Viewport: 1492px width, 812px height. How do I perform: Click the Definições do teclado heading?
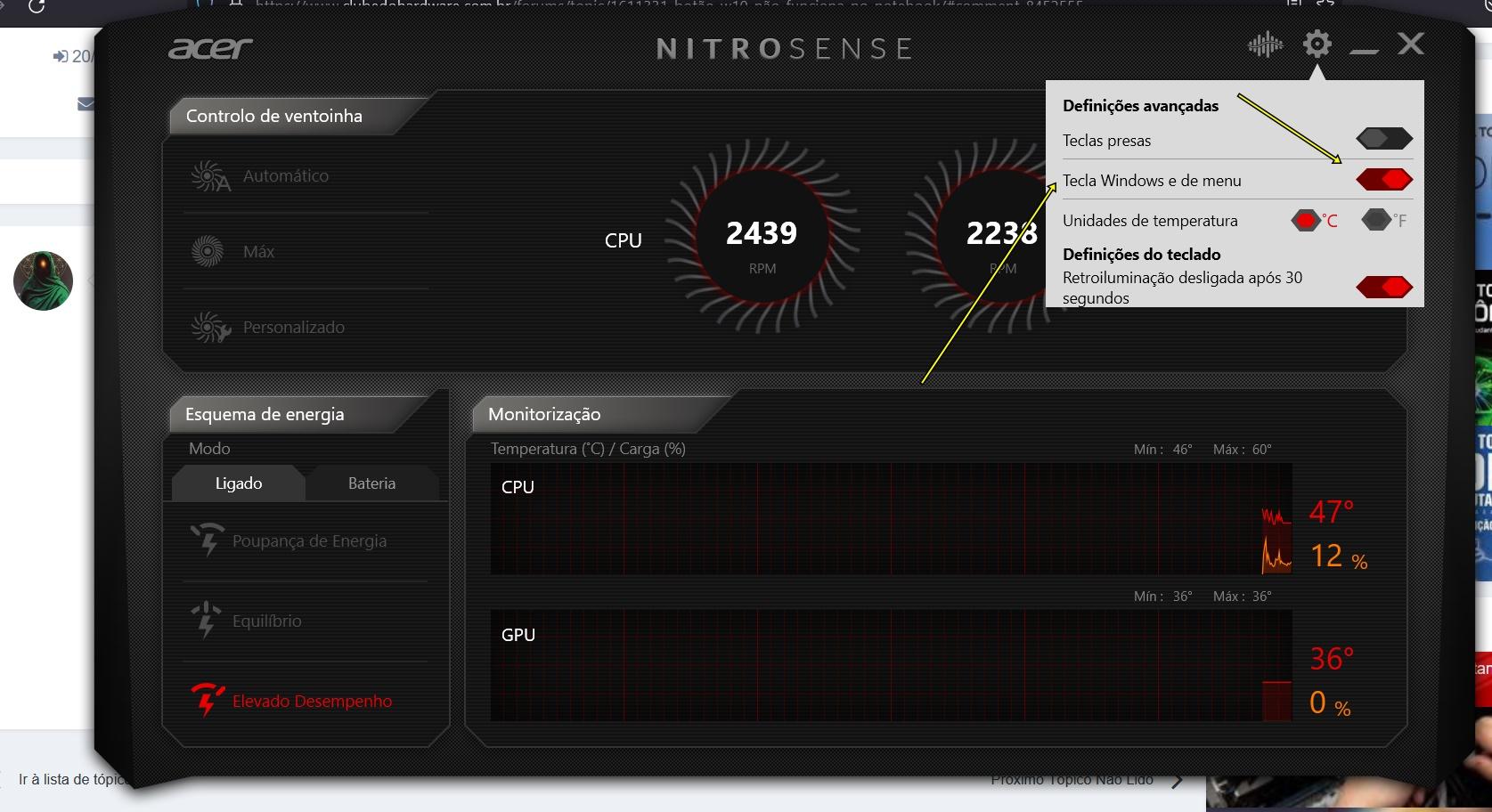1141,255
